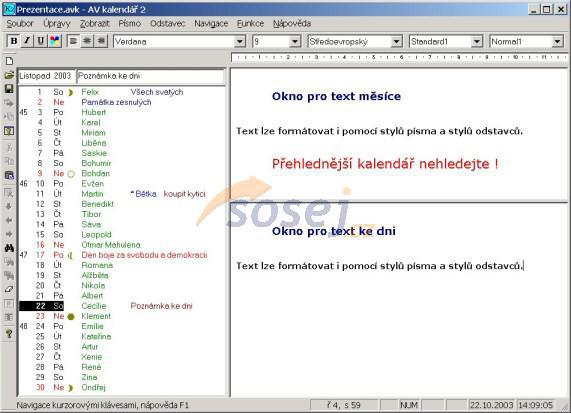Open the Středoevropský charset dropdown
The image size is (571, 413).
397,42
